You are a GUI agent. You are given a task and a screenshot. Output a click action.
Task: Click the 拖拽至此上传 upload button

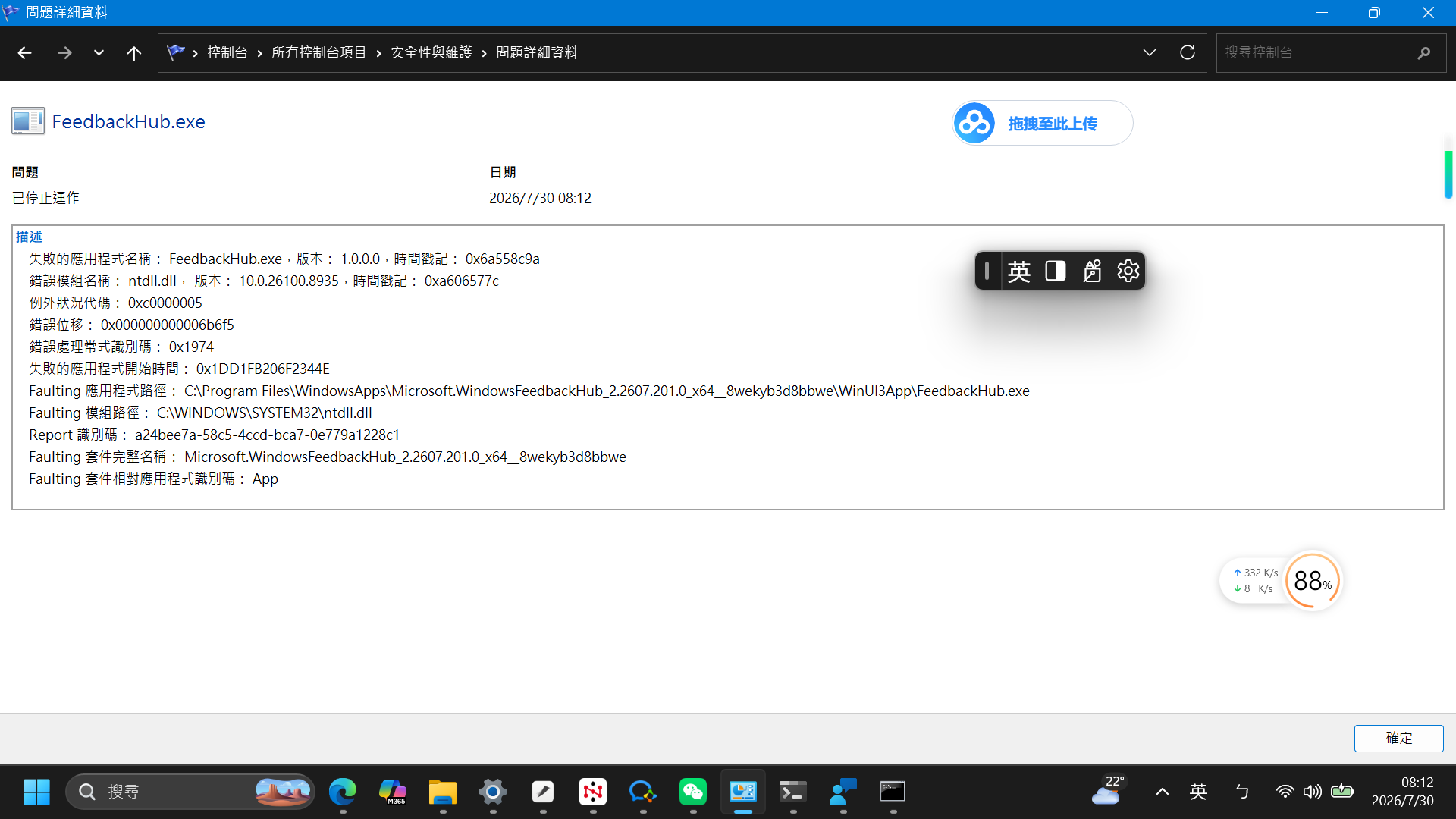[1043, 123]
